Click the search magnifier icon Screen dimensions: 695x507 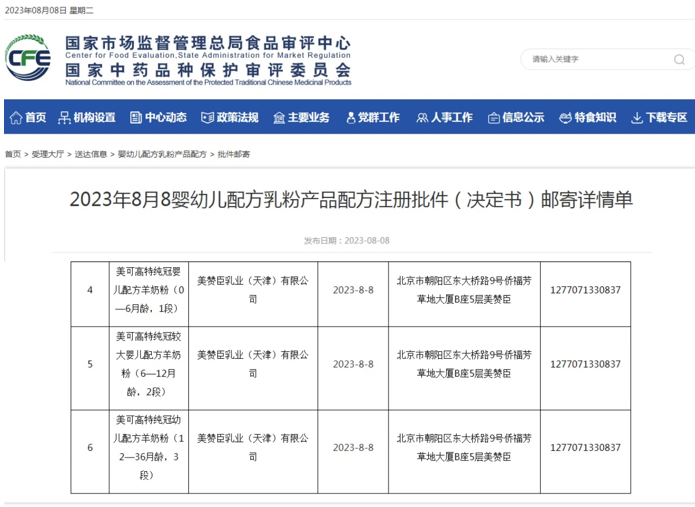tap(679, 59)
